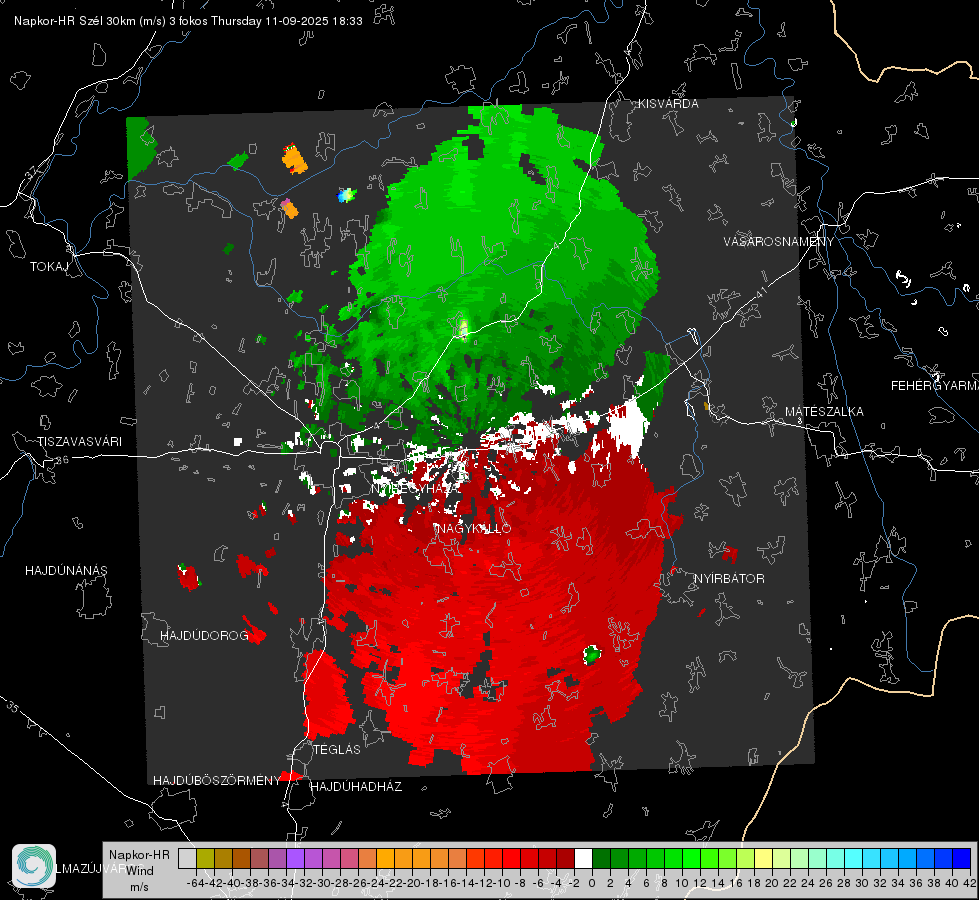Image resolution: width=979 pixels, height=900 pixels.
Task: Select the HAJDÚBÖSZÖRMÉNY town label
Action: [x=217, y=781]
